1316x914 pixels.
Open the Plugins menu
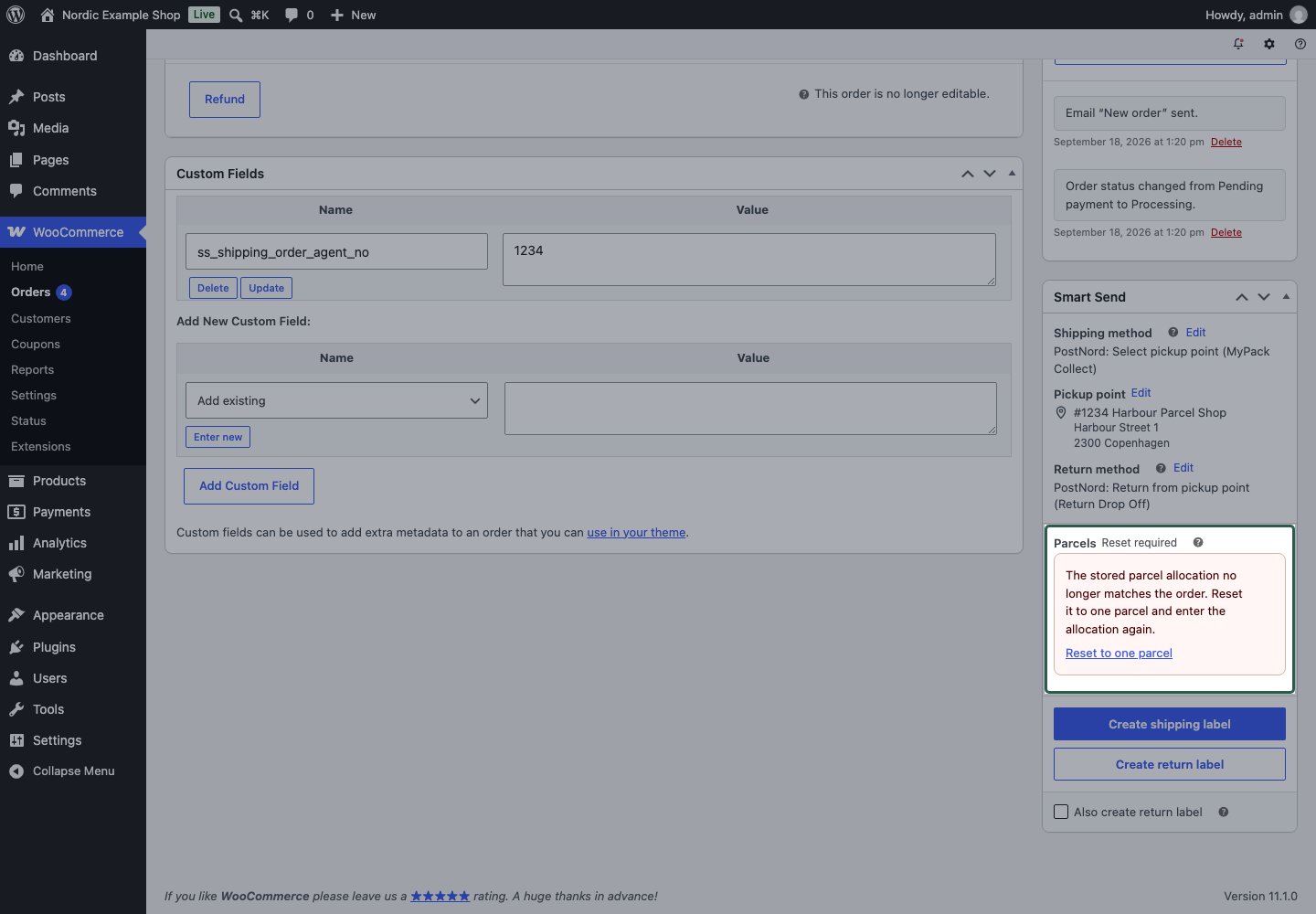point(73,647)
